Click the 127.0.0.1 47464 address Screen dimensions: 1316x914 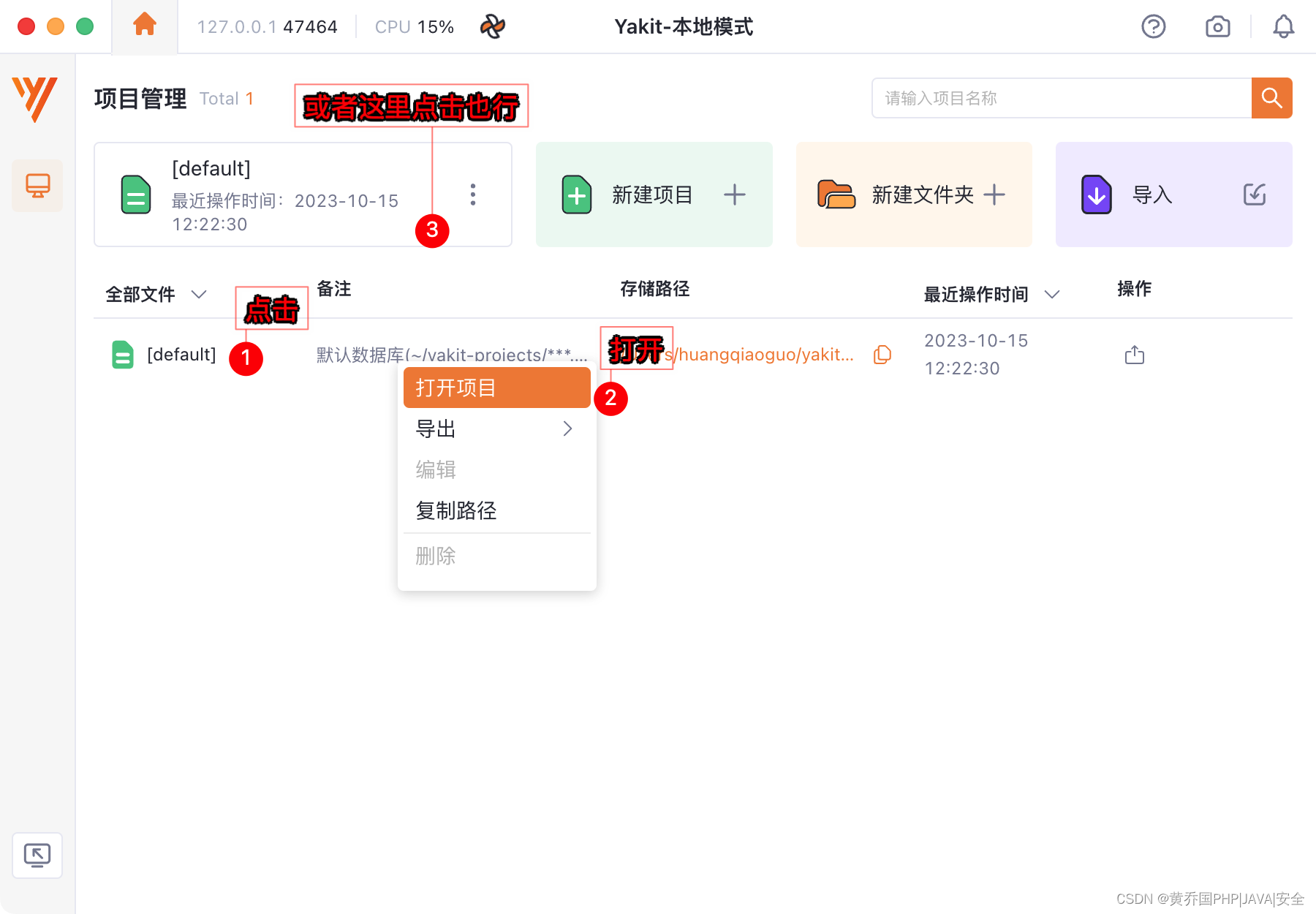coord(267,27)
